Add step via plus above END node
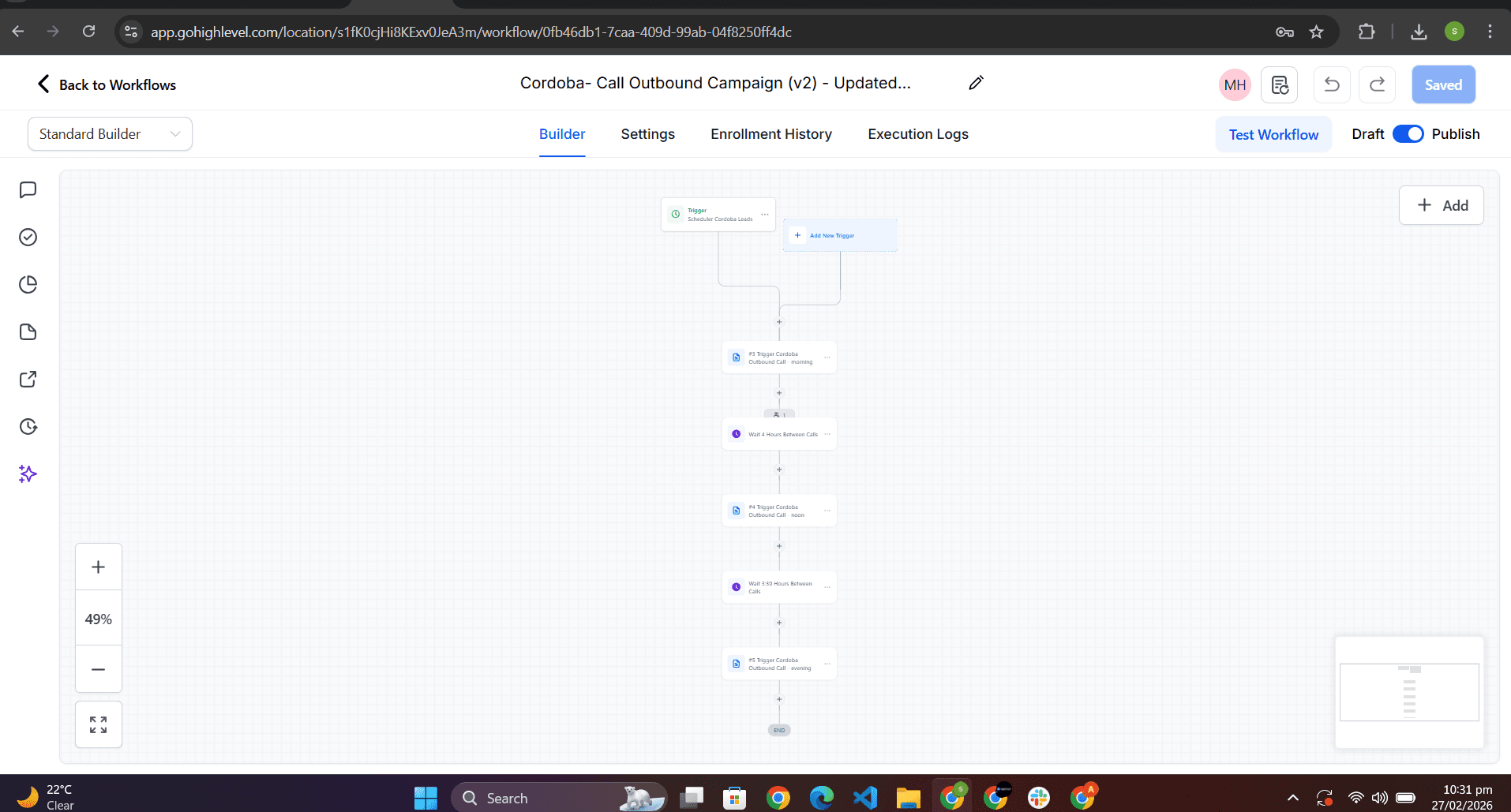Screen dimensions: 1511x812 tap(779, 699)
